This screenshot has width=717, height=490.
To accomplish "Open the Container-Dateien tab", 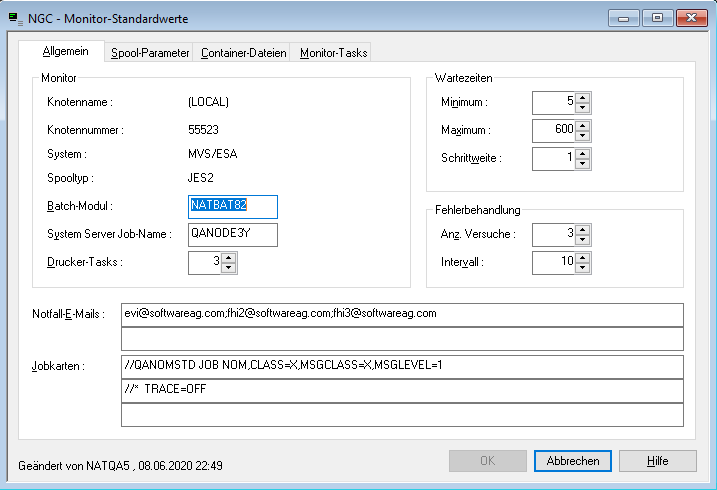I will (x=243, y=53).
